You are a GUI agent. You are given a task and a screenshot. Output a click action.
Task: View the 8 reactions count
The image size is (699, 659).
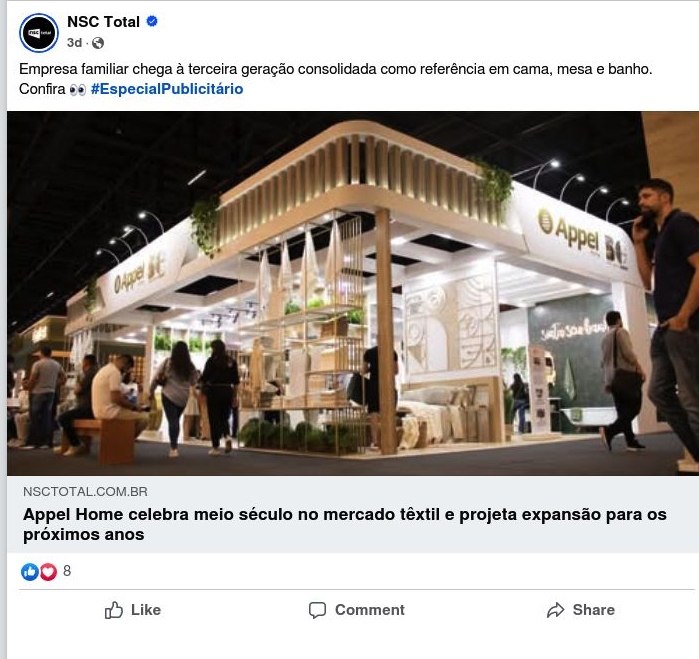(67, 571)
